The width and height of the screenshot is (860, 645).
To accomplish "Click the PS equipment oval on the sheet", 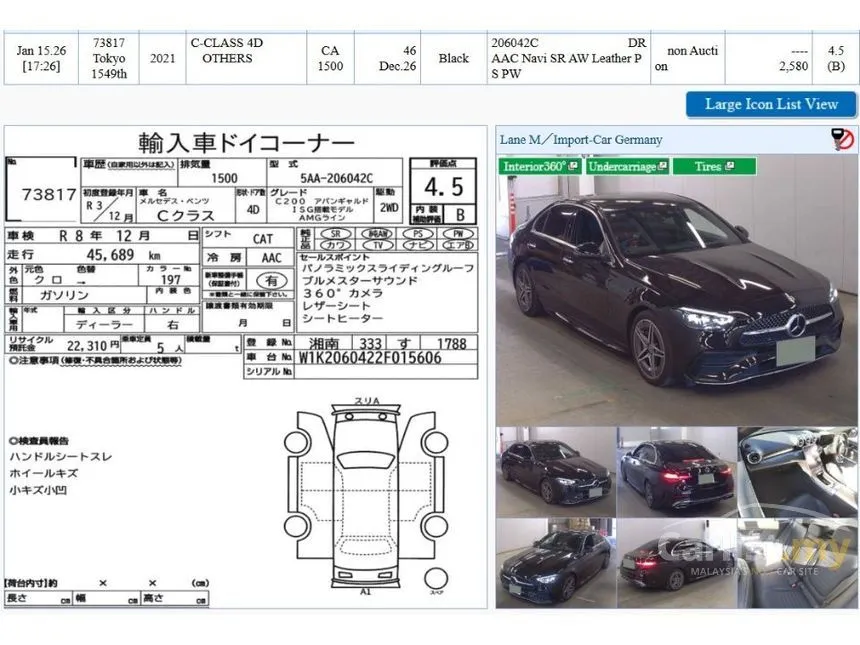I will [418, 233].
